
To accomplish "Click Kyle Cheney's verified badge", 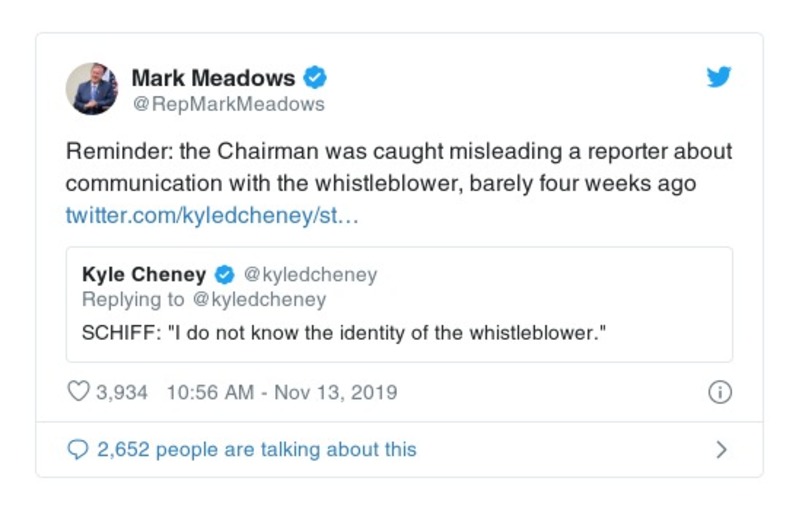I will click(226, 275).
